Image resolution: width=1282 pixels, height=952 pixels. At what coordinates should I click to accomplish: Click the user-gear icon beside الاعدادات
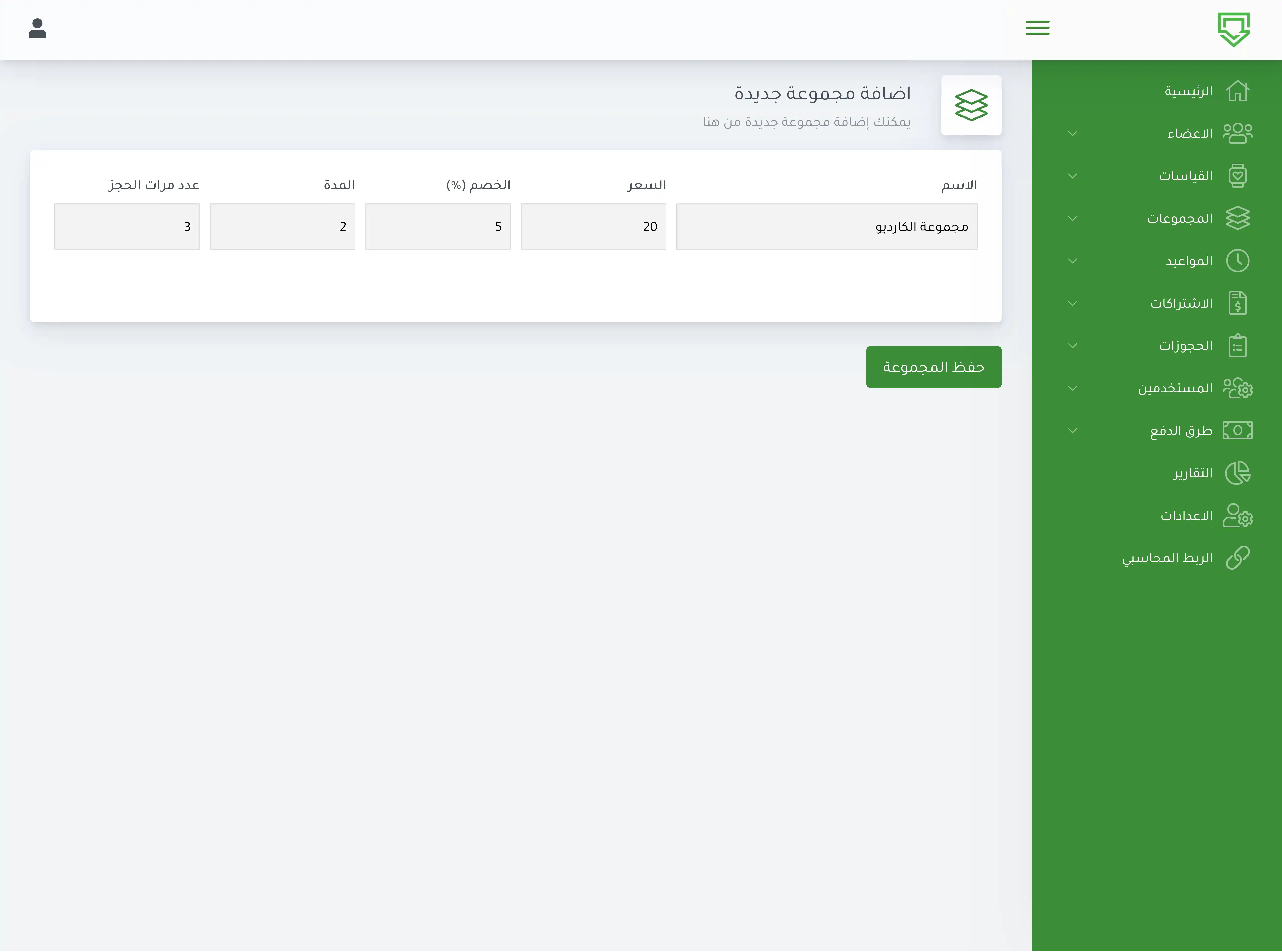[x=1238, y=515]
